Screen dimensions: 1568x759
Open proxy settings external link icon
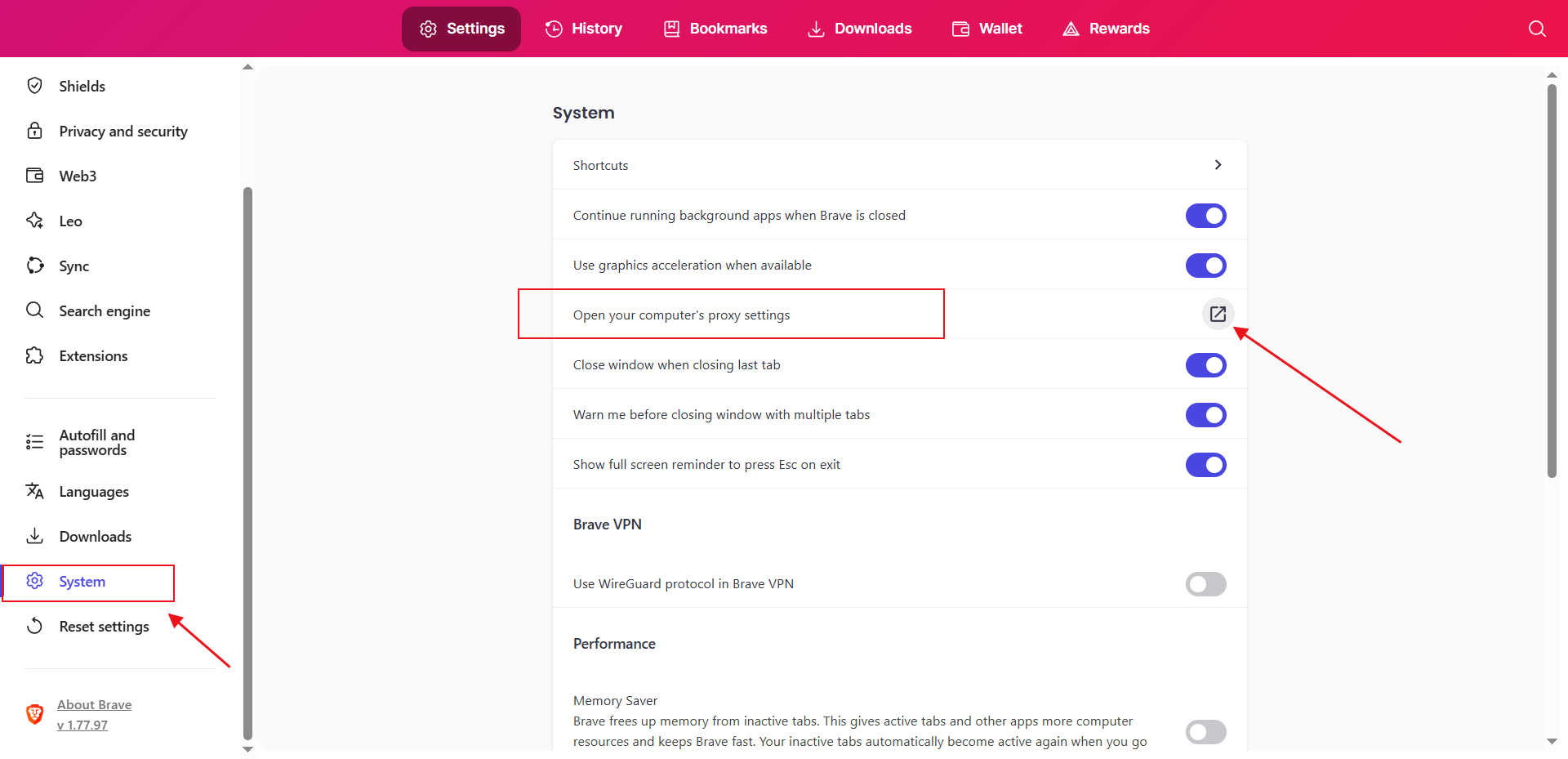pyautogui.click(x=1218, y=314)
